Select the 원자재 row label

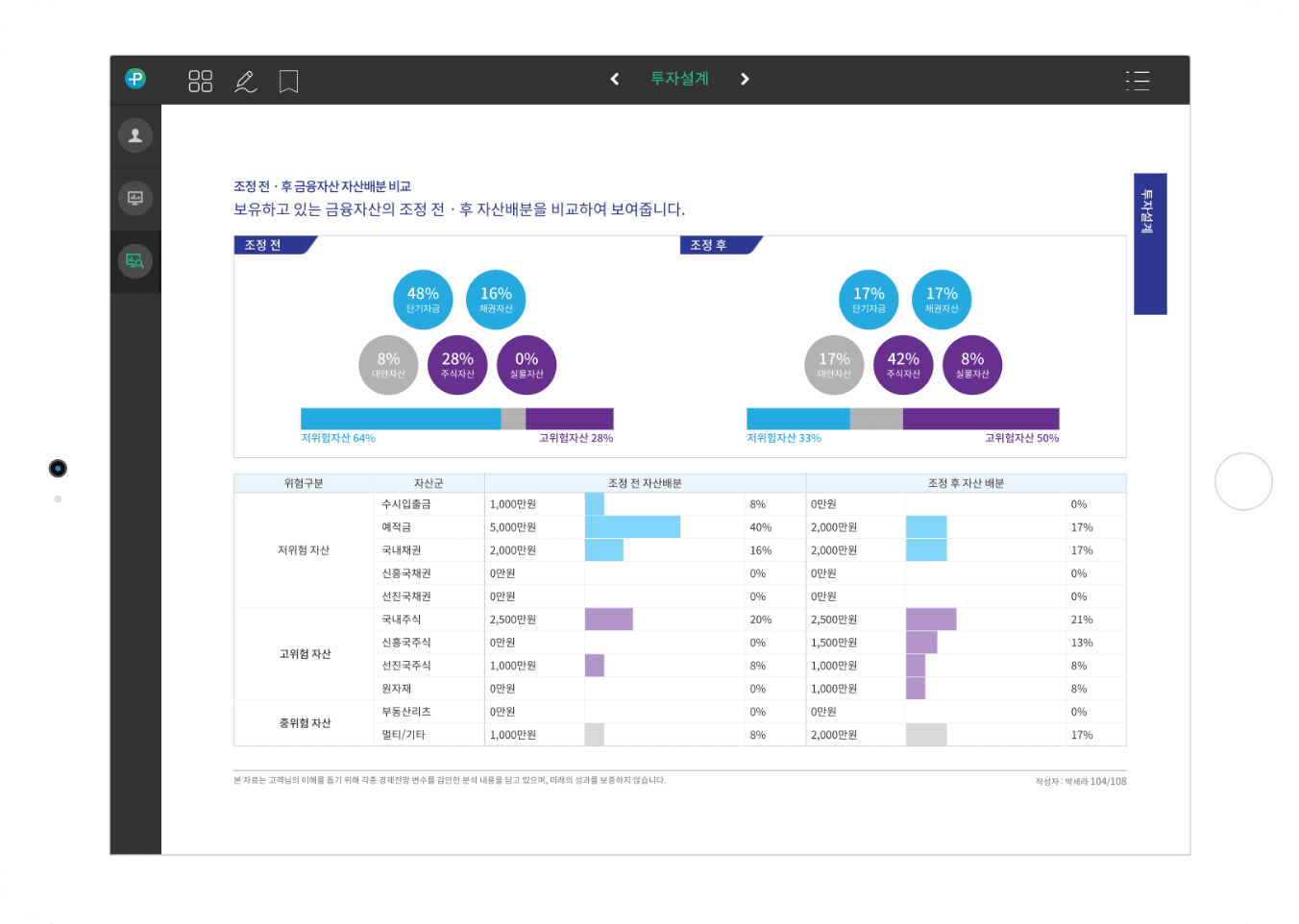[x=396, y=689]
